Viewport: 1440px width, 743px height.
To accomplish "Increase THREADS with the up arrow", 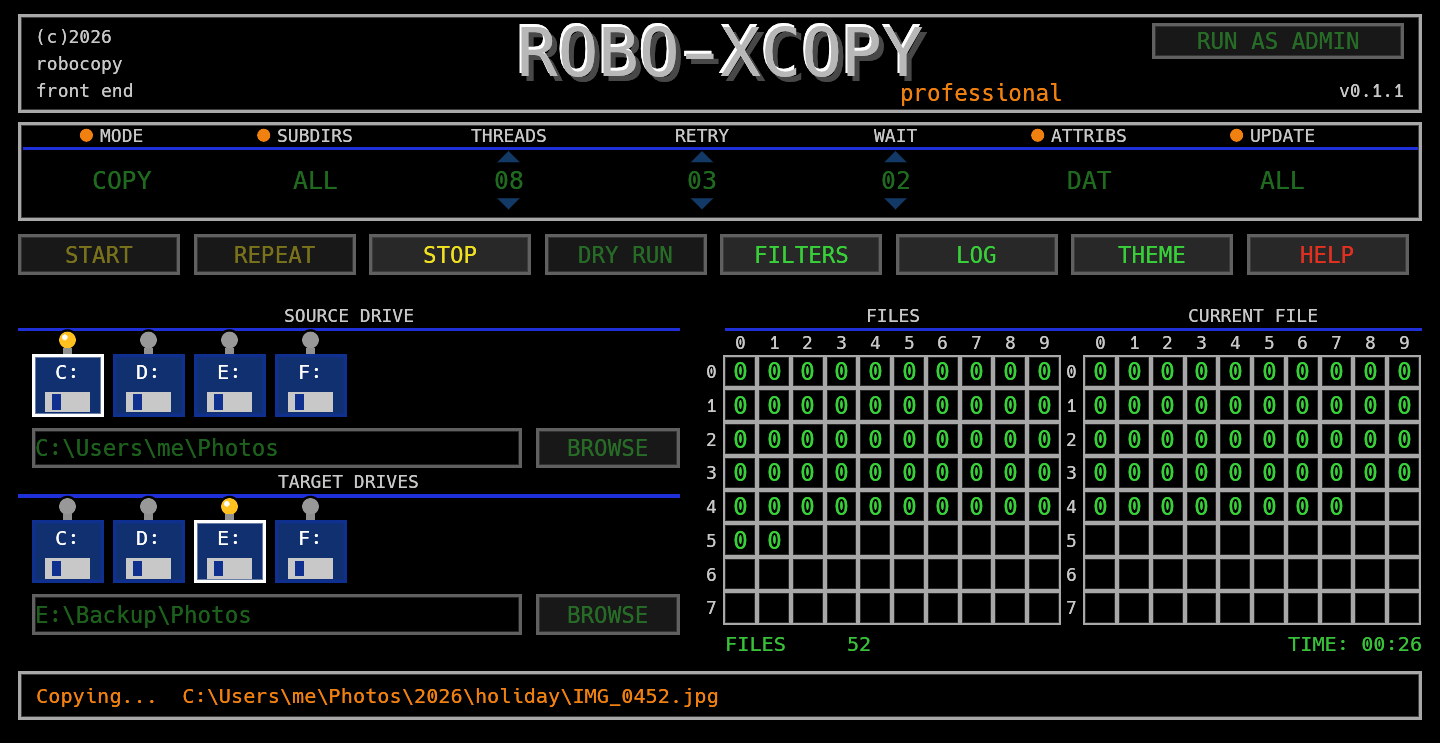I will [509, 157].
